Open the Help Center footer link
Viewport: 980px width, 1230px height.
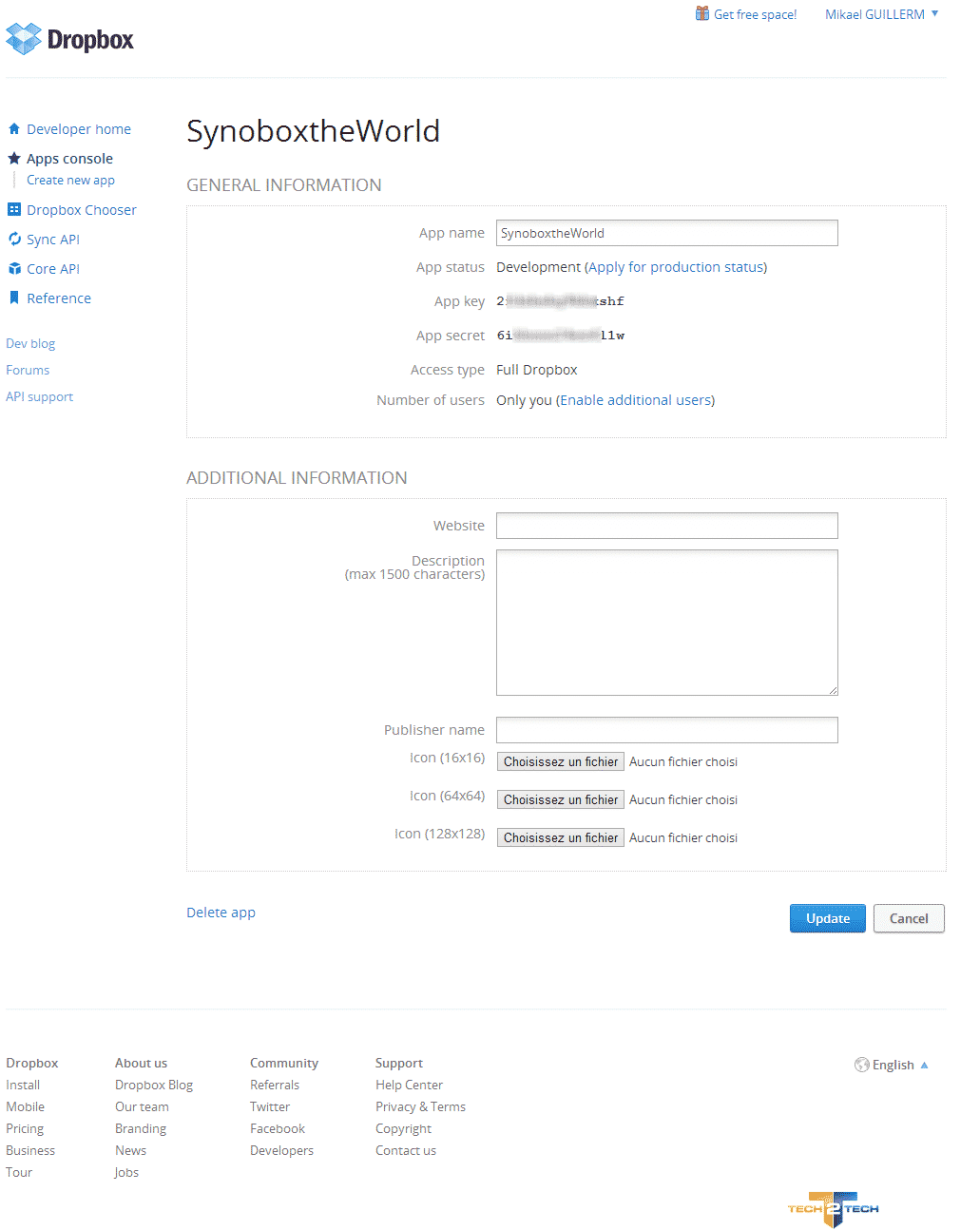[409, 1086]
